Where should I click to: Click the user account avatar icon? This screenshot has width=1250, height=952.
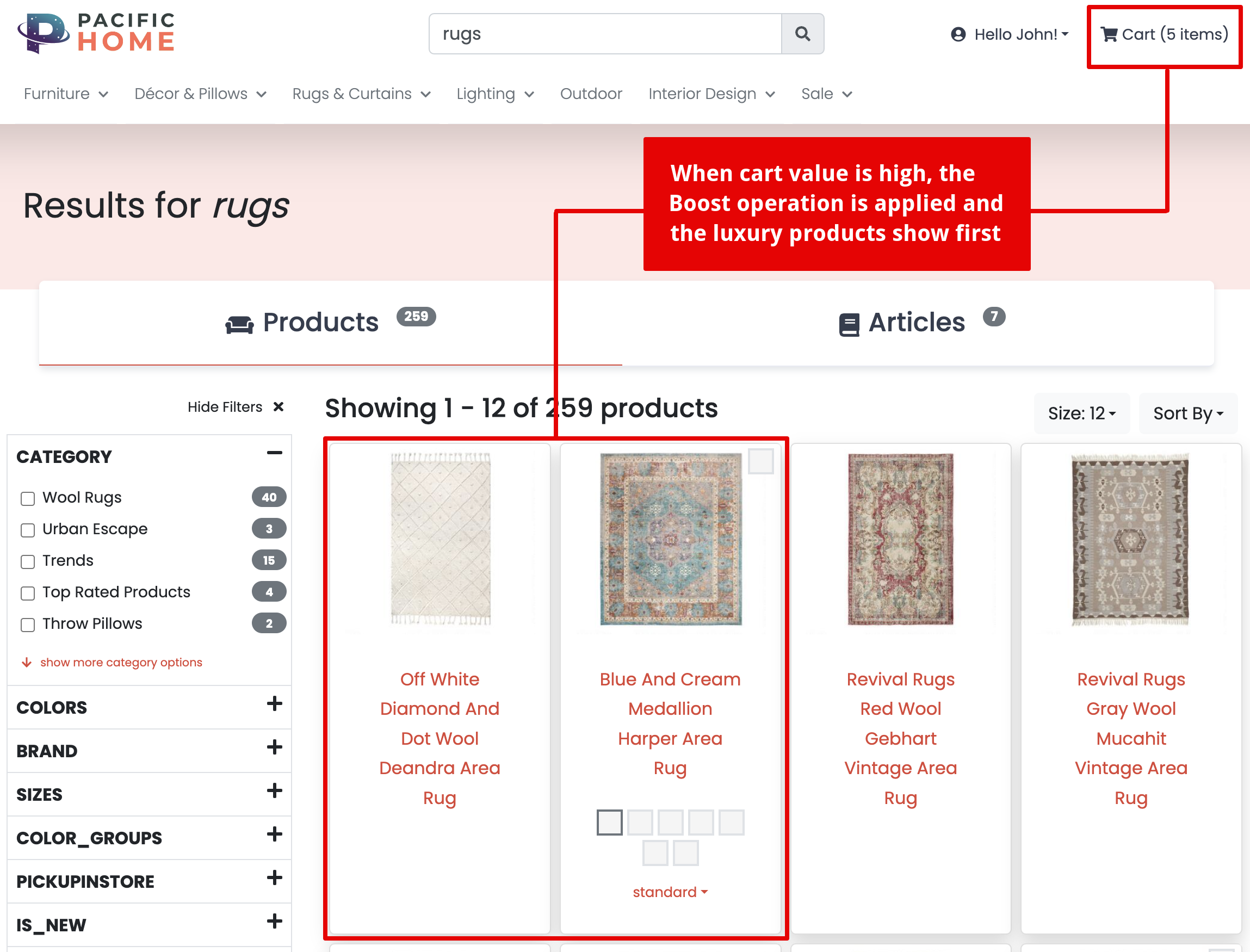pyautogui.click(x=957, y=35)
